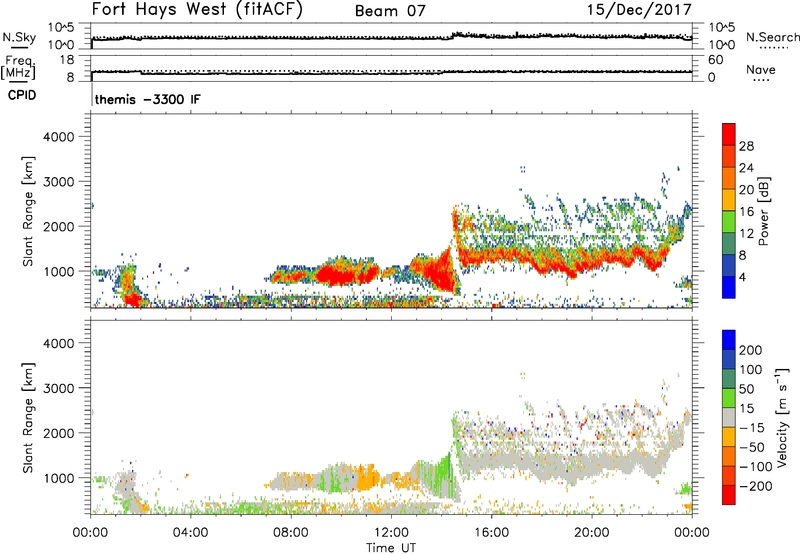Click Power colorbar segment between 20 and 24
Image resolution: width=800 pixels, height=554 pixels.
point(729,178)
